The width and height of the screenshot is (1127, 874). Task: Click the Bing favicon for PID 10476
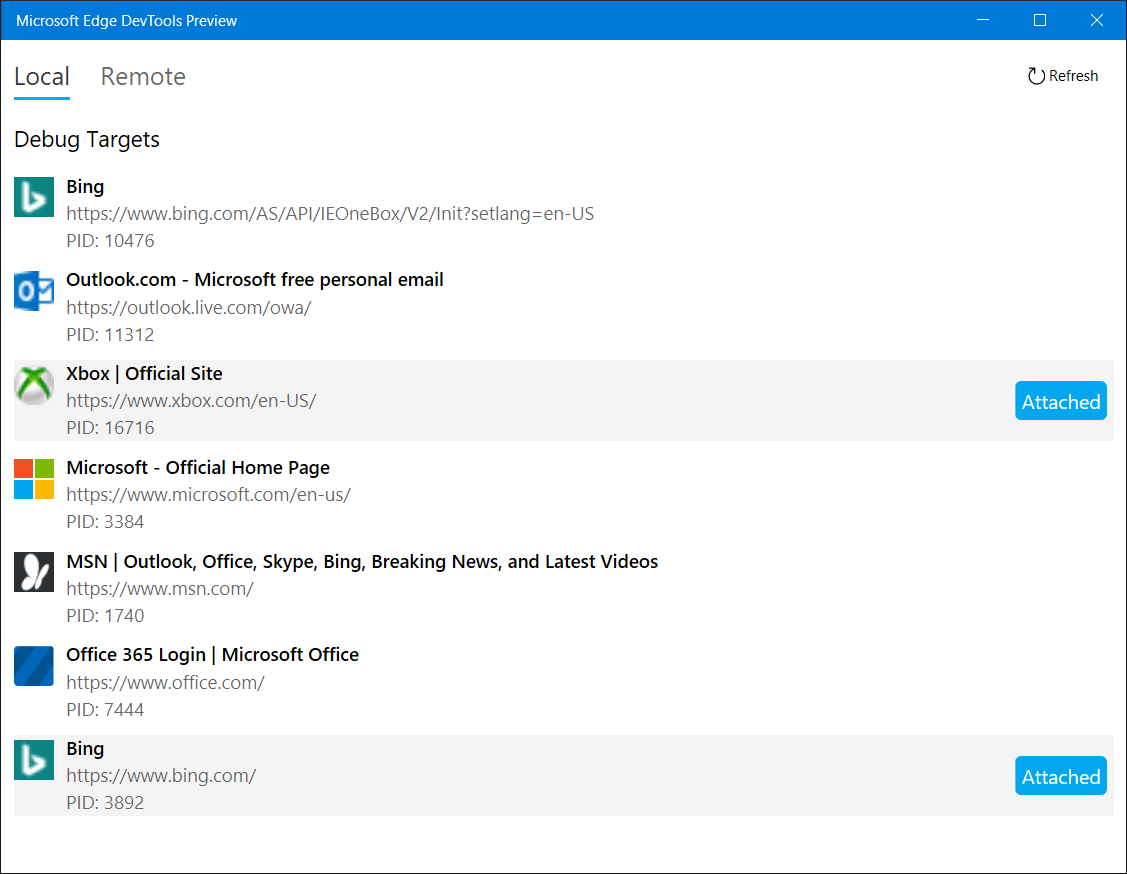[x=34, y=197]
